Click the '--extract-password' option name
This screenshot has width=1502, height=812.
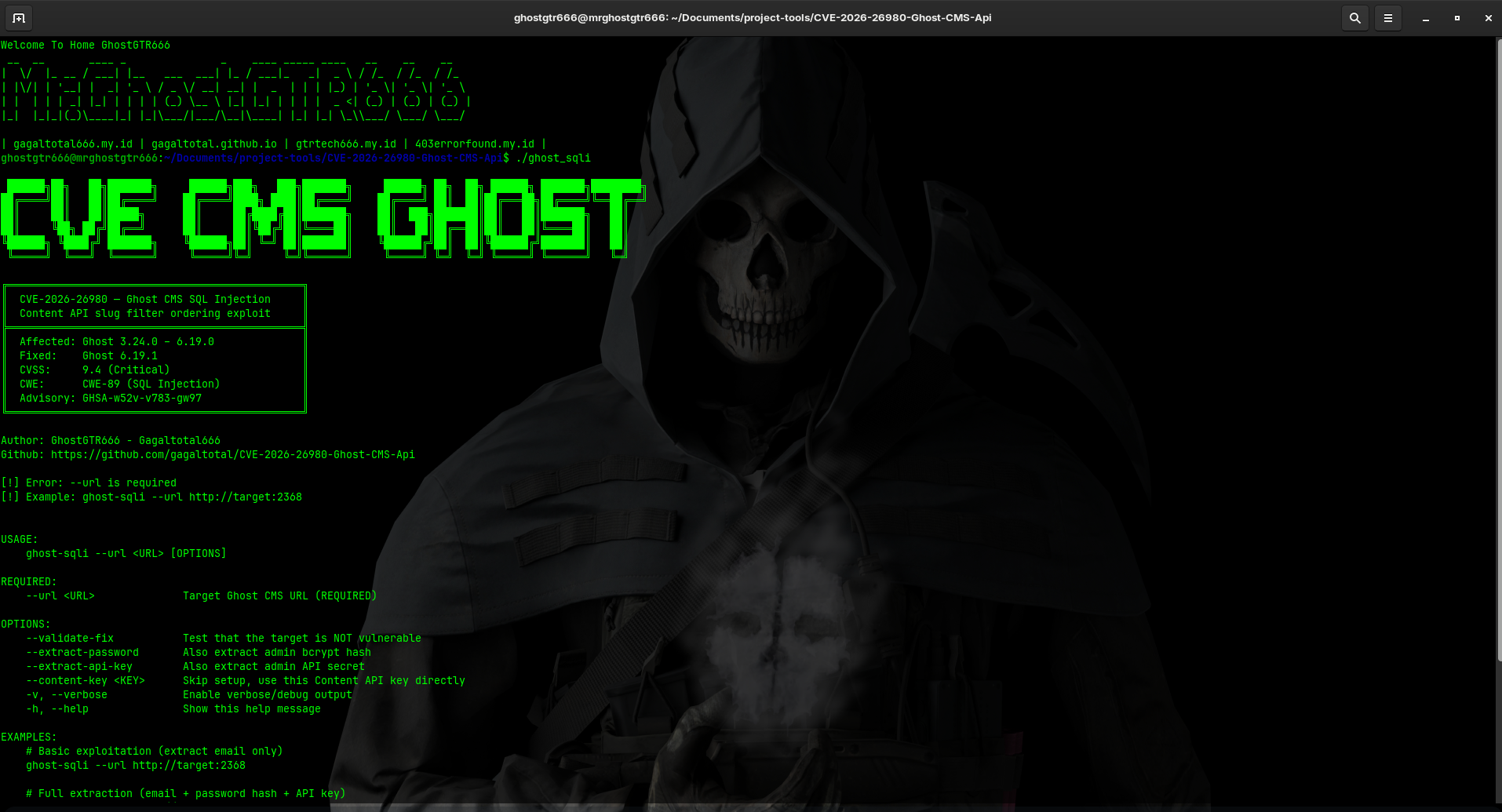[82, 653]
